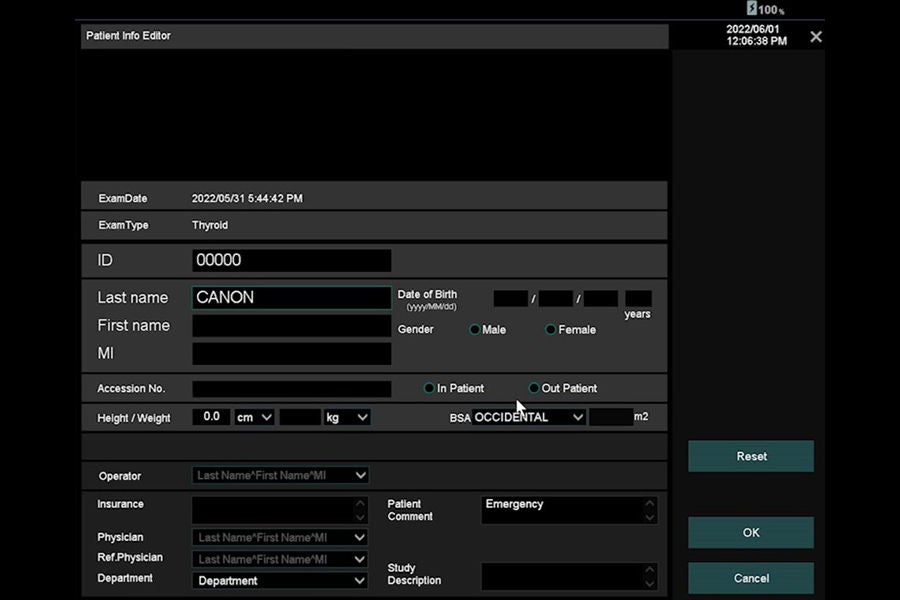Click the Cancel button

pyautogui.click(x=751, y=578)
